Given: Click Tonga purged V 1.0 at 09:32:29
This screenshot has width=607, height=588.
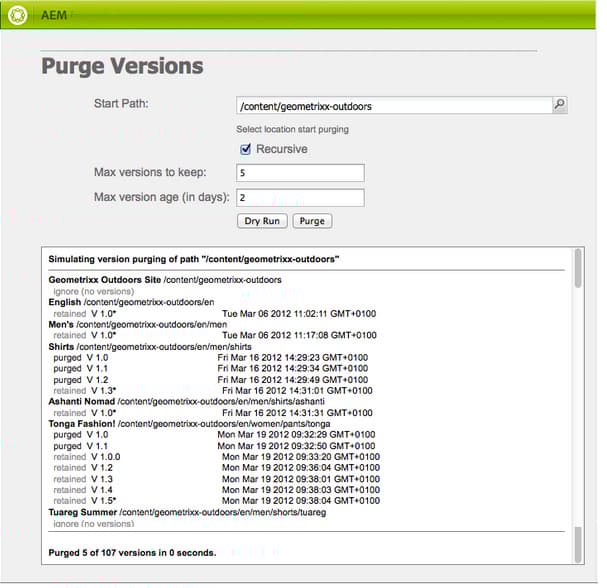Looking at the screenshot, I should click(x=214, y=435).
